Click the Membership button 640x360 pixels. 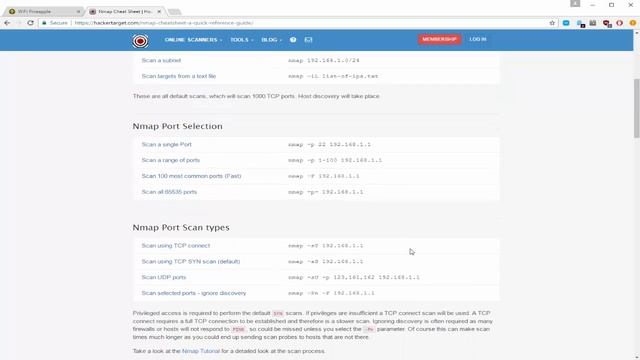439,39
